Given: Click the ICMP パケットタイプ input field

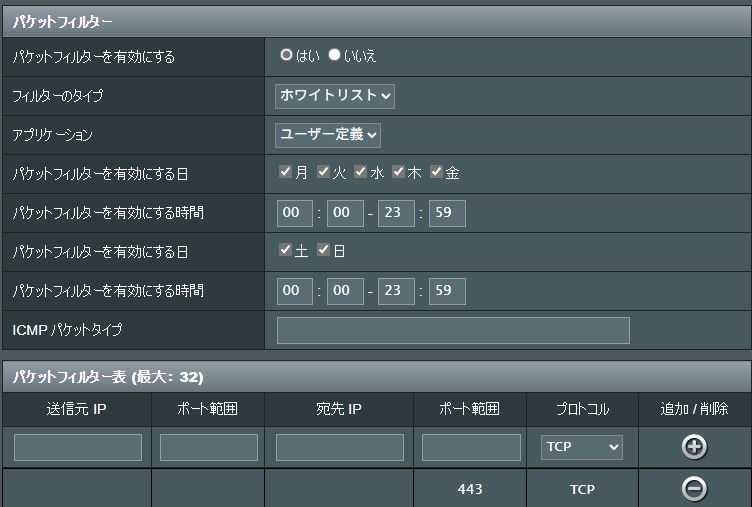Looking at the screenshot, I should [x=453, y=330].
